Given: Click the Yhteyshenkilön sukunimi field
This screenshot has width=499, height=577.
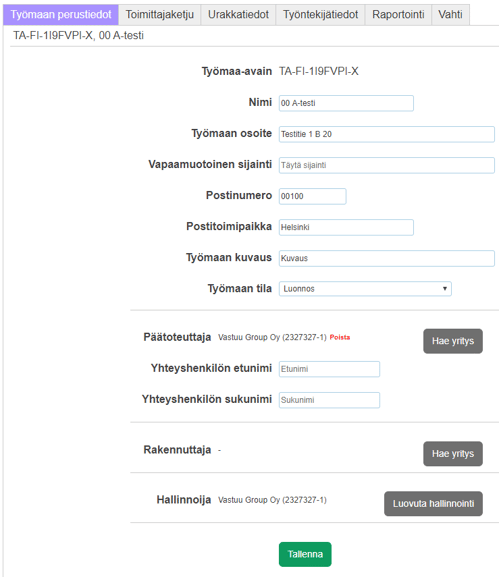Looking at the screenshot, I should point(329,400).
